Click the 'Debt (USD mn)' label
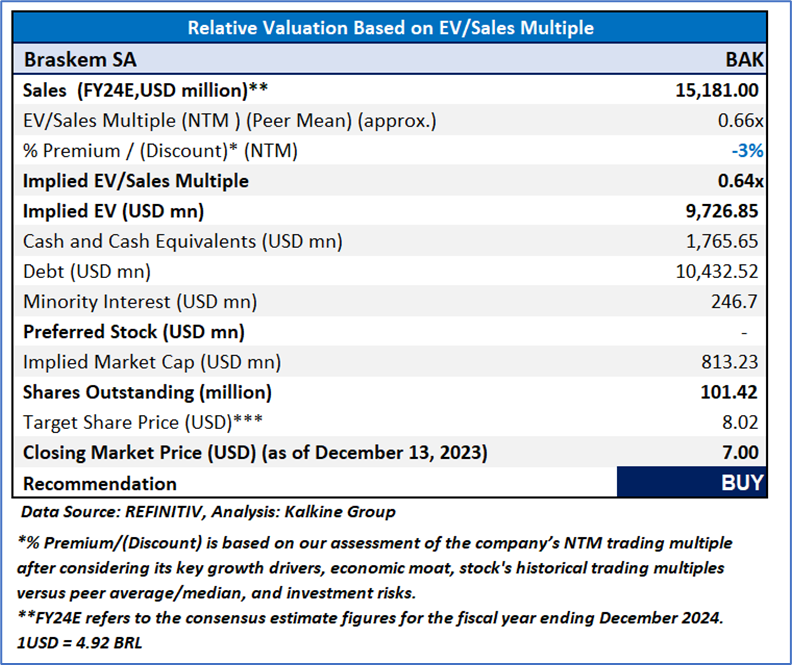The height and width of the screenshot is (665, 792). click(x=87, y=272)
